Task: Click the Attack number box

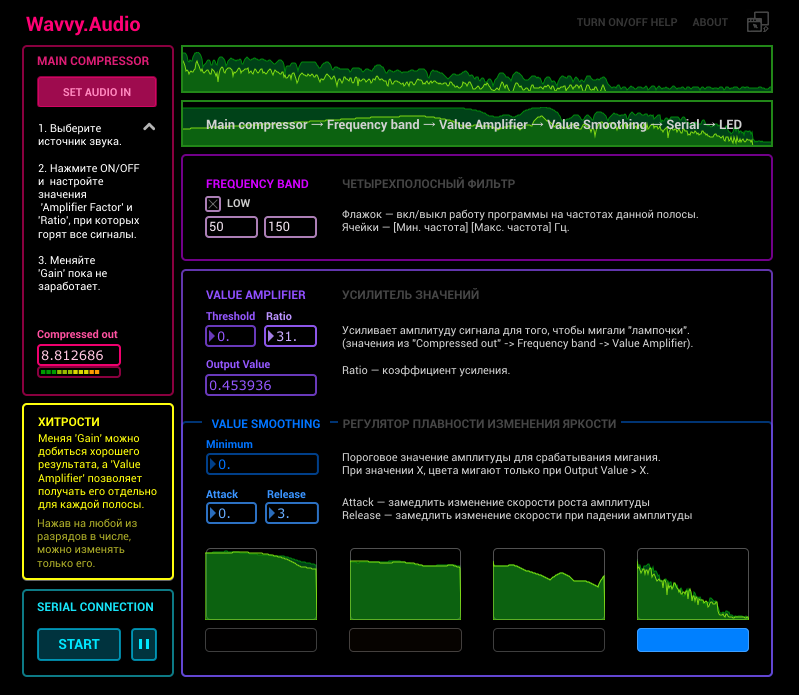Action: click(x=231, y=513)
